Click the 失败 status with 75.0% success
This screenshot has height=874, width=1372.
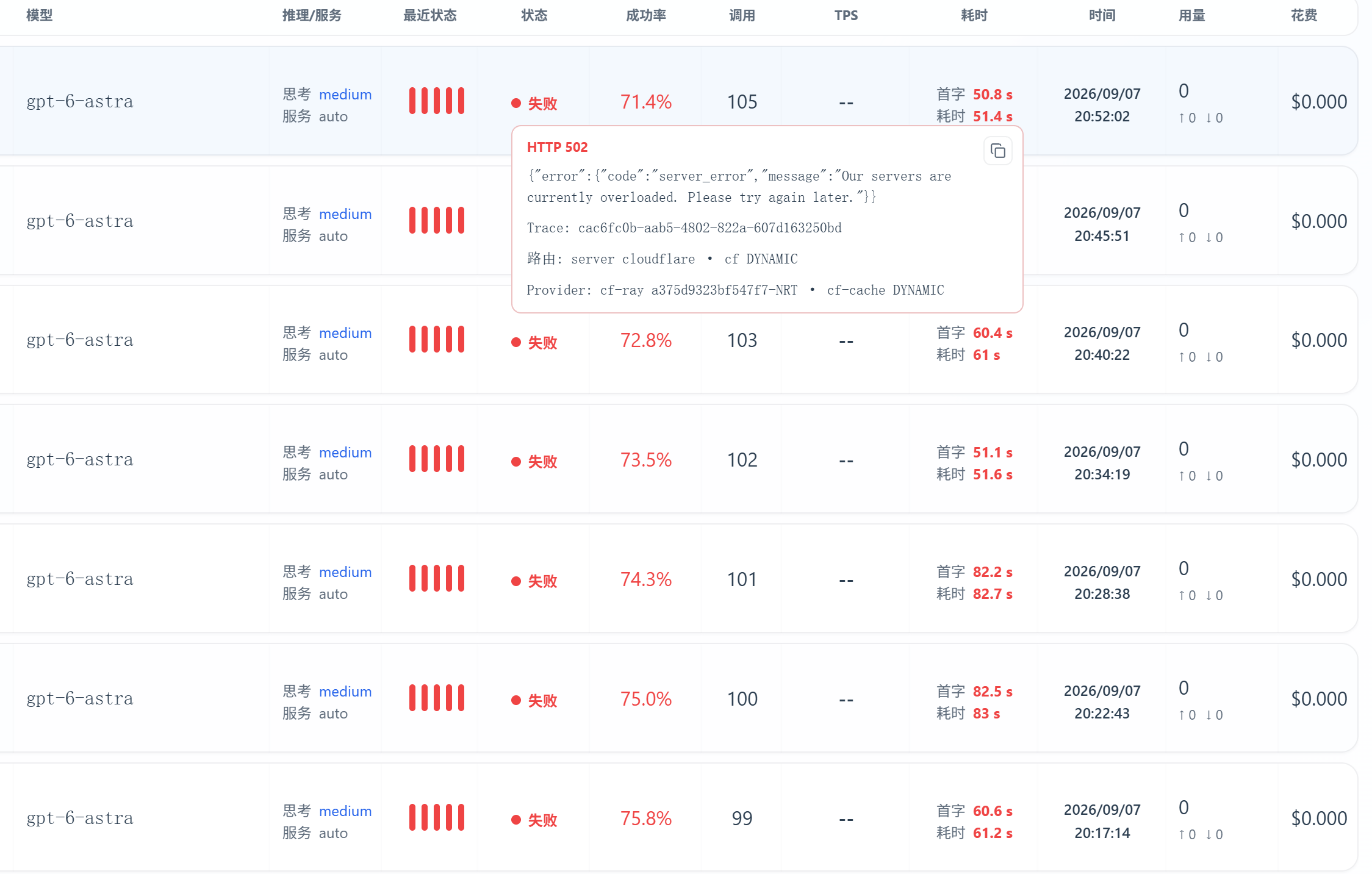[534, 701]
